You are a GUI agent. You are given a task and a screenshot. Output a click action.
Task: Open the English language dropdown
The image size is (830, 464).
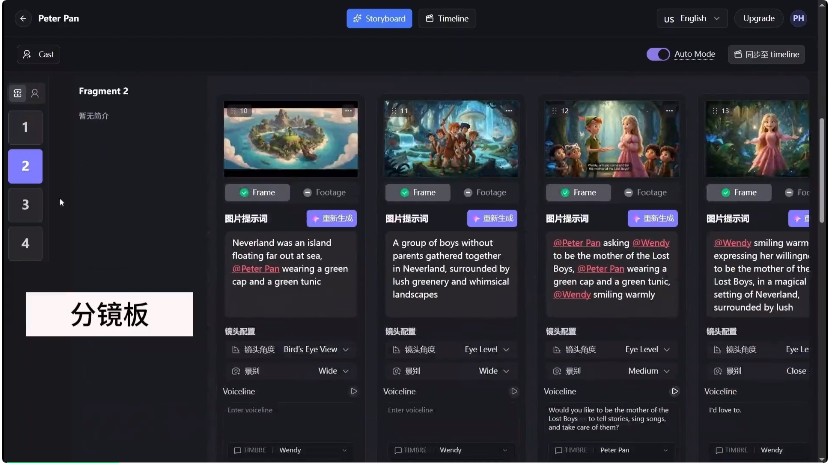tap(694, 18)
